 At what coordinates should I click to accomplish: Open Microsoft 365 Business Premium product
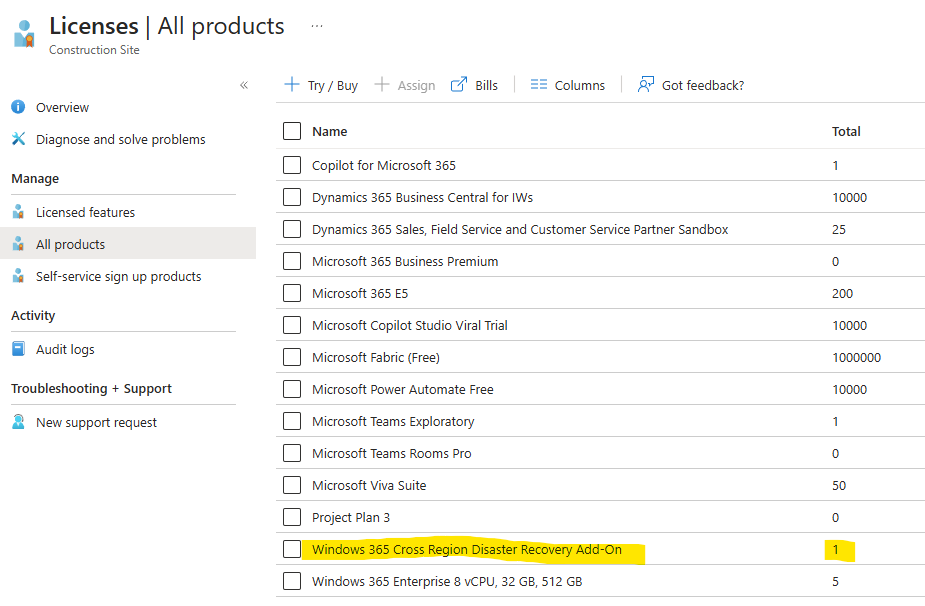pos(405,261)
